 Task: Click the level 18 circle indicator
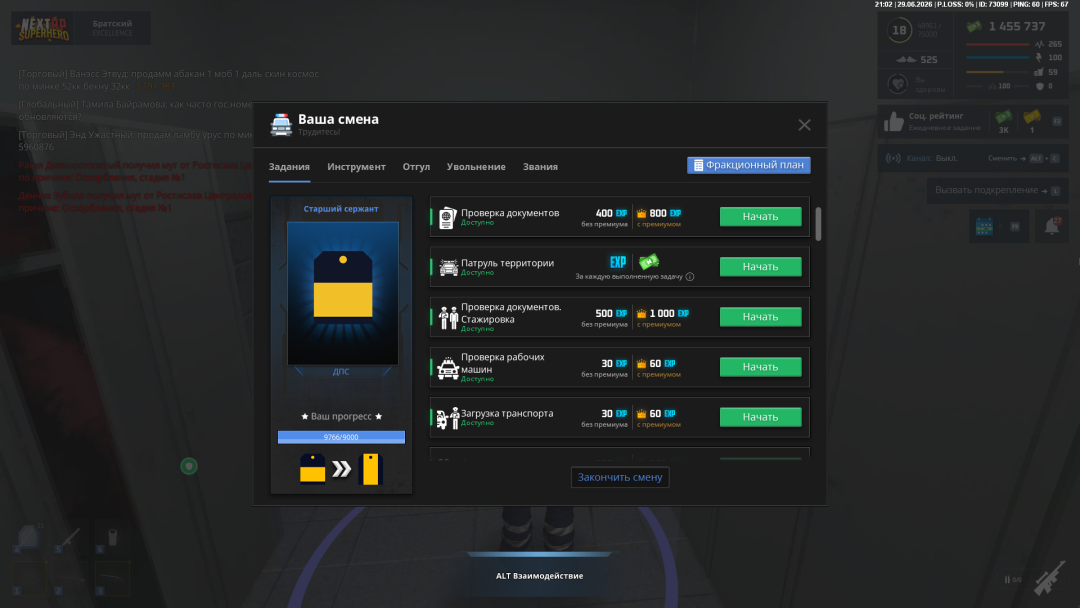click(899, 30)
